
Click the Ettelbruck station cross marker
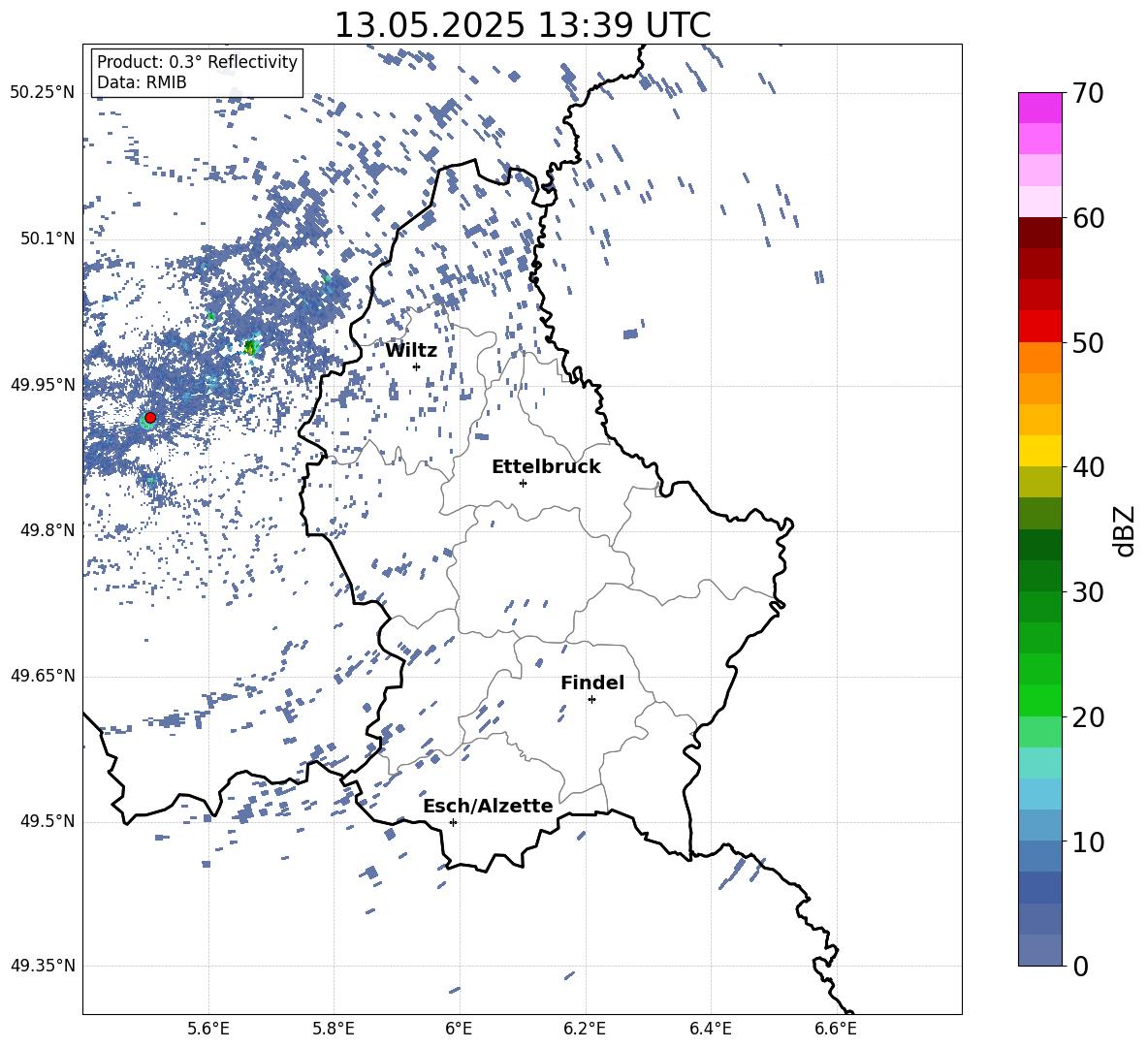tap(523, 483)
